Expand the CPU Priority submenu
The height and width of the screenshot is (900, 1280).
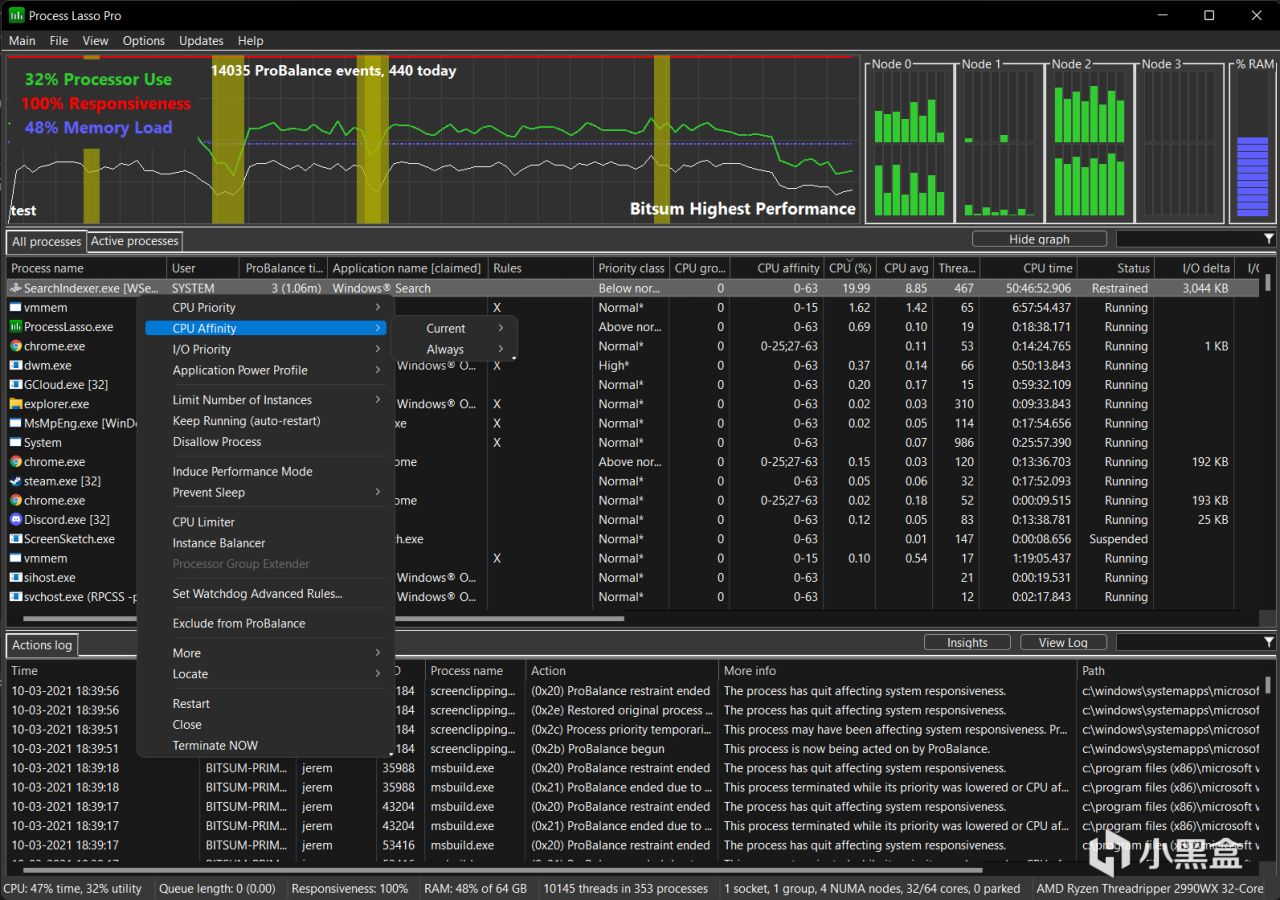click(265, 308)
